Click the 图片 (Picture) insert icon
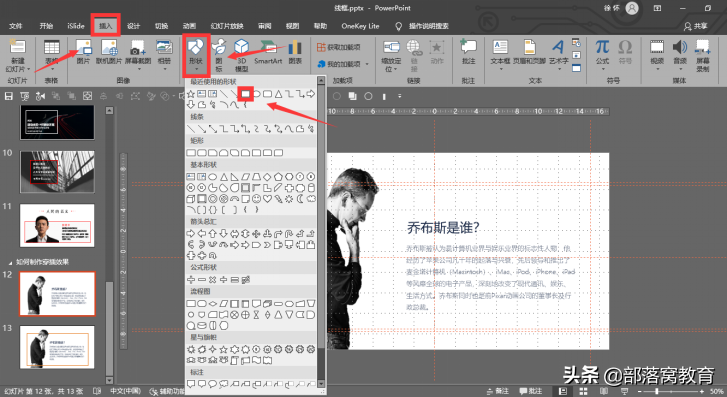The width and height of the screenshot is (727, 397). pos(83,52)
